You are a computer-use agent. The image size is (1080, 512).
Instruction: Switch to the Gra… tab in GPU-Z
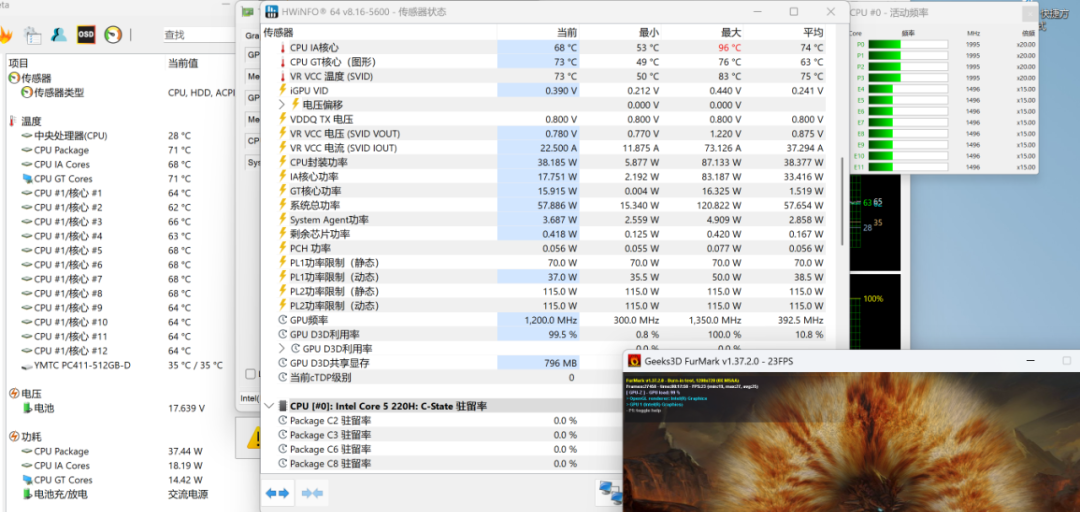[251, 35]
